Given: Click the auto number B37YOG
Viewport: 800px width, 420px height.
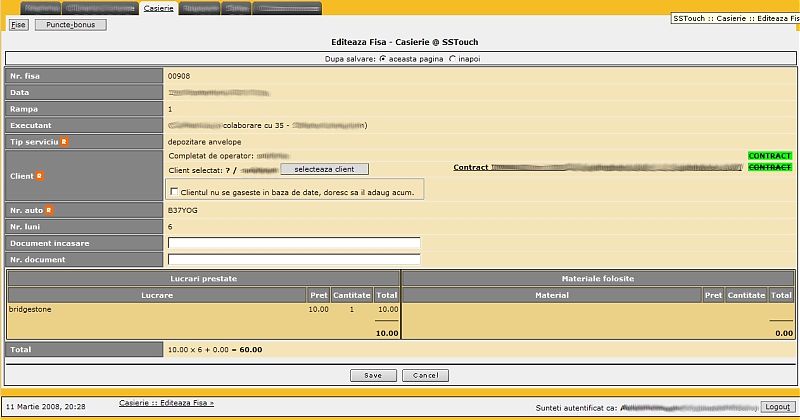Looking at the screenshot, I should 183,210.
